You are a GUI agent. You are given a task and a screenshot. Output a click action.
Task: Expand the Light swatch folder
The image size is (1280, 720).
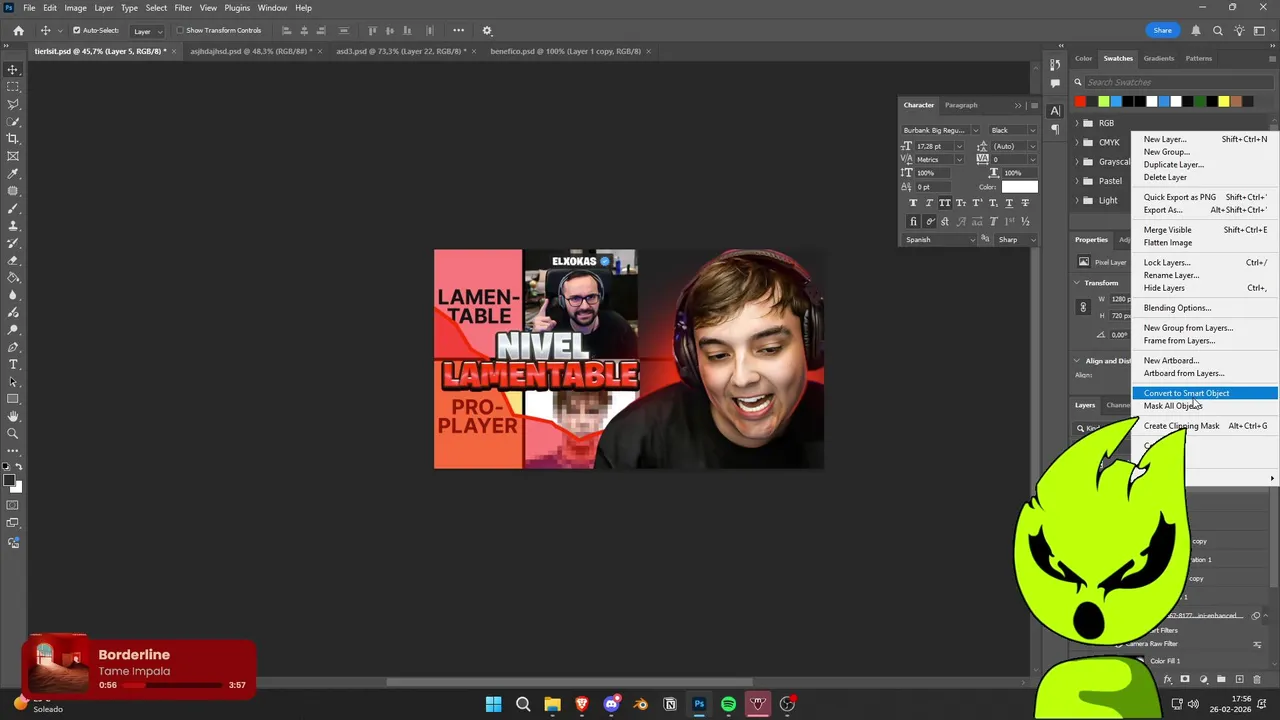[1078, 200]
